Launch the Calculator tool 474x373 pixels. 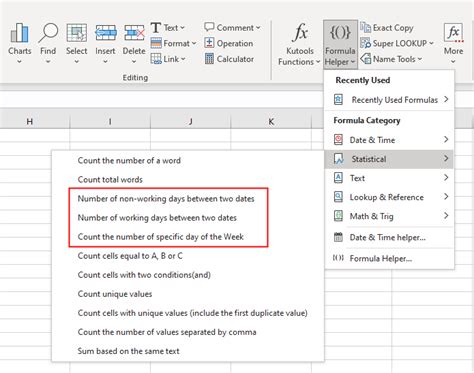[229, 59]
